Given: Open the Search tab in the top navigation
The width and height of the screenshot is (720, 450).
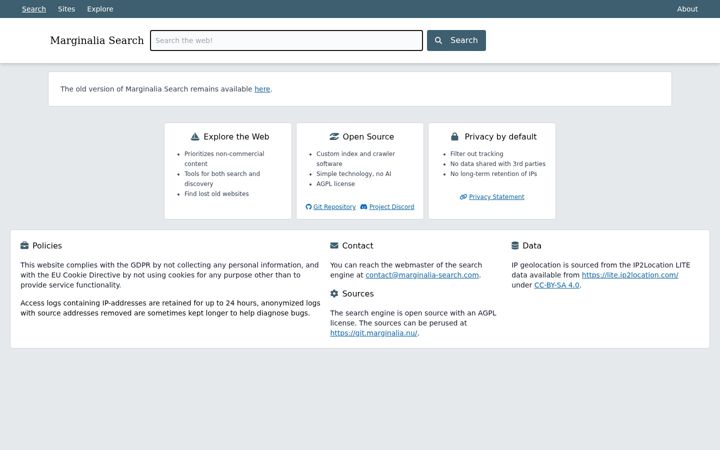Looking at the screenshot, I should [x=34, y=9].
